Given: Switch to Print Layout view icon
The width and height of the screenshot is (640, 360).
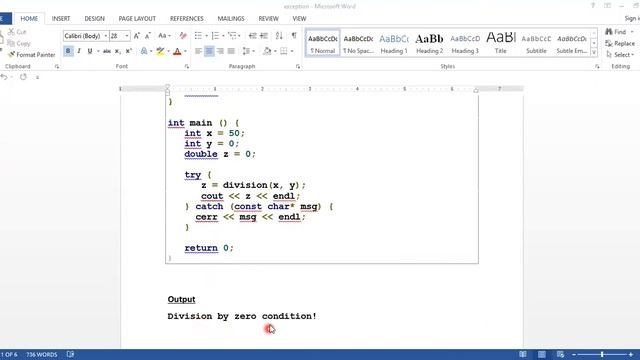Looking at the screenshot, I should click(542, 354).
